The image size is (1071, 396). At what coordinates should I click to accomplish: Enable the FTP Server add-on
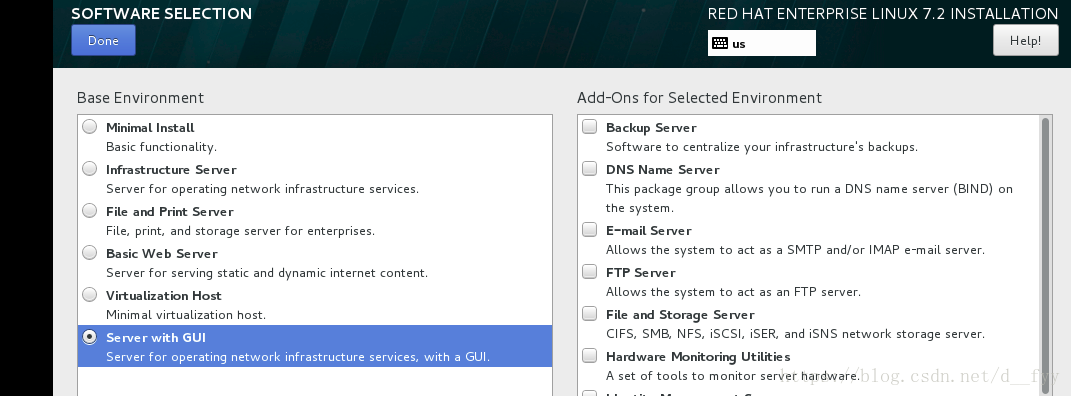[x=589, y=271]
